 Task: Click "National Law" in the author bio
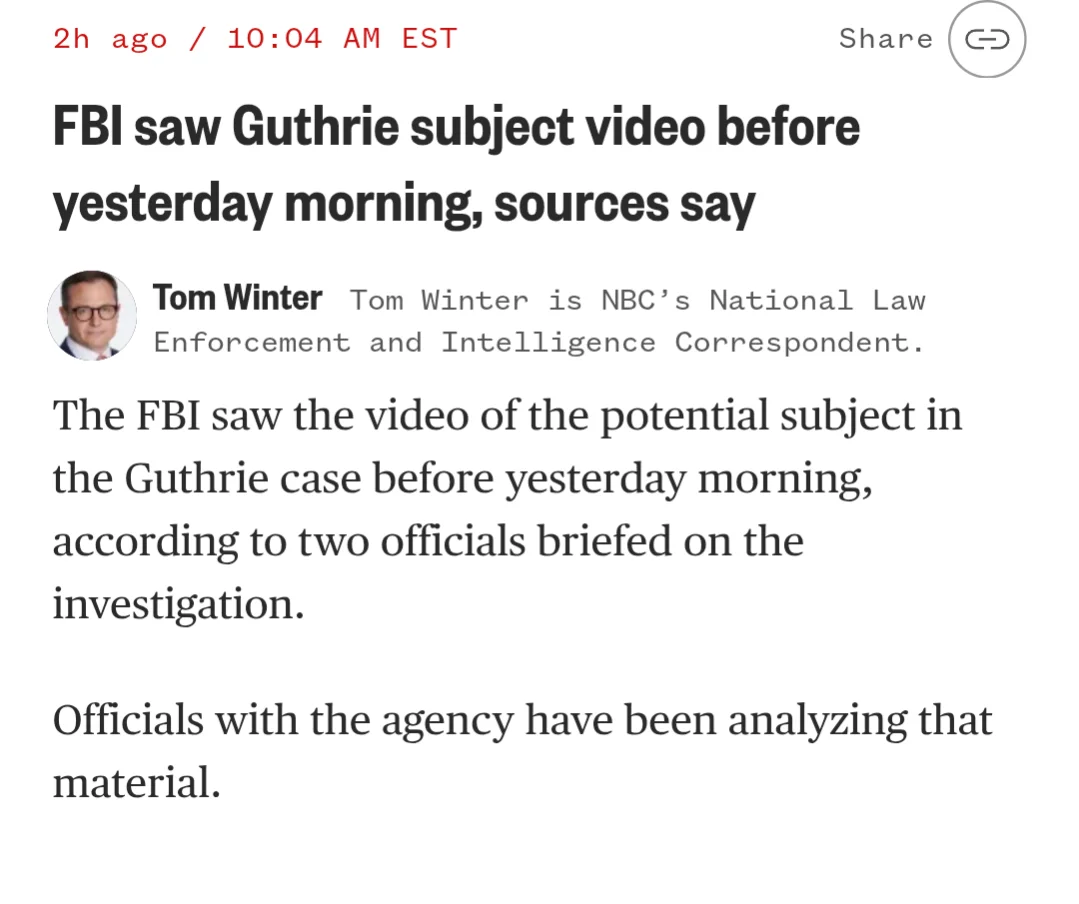(817, 300)
